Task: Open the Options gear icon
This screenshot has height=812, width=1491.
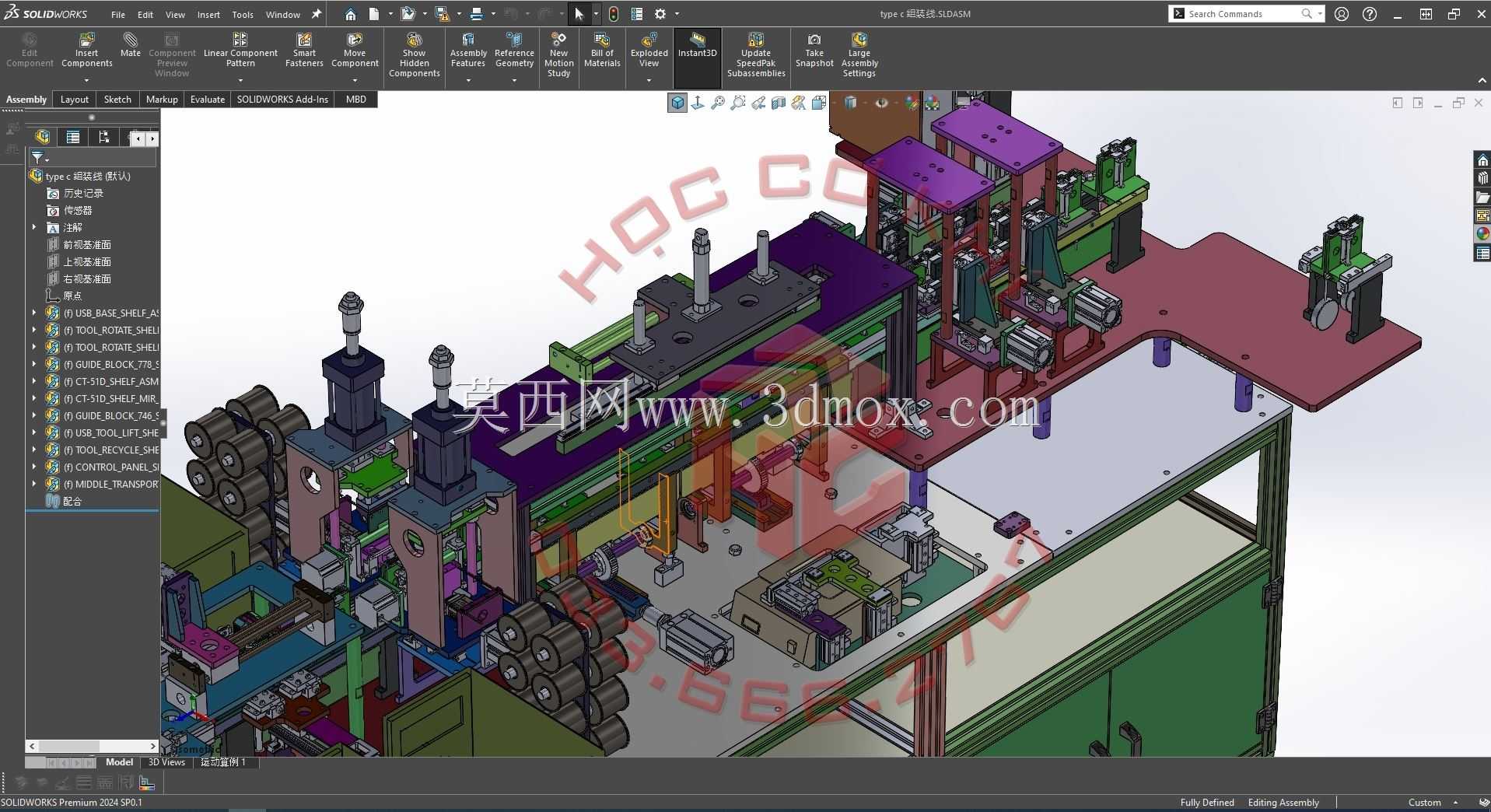Action: tap(660, 14)
